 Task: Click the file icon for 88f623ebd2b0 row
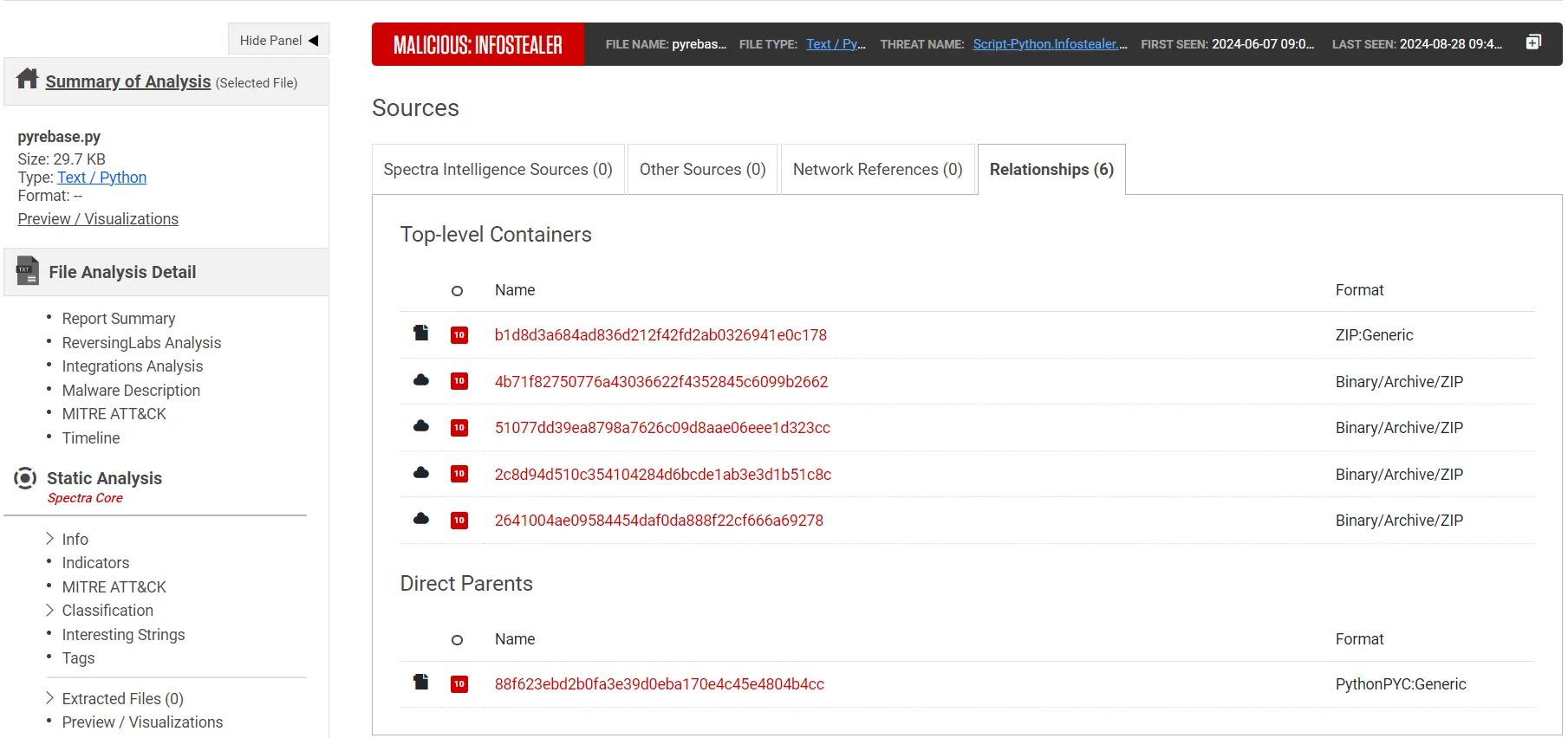click(421, 683)
